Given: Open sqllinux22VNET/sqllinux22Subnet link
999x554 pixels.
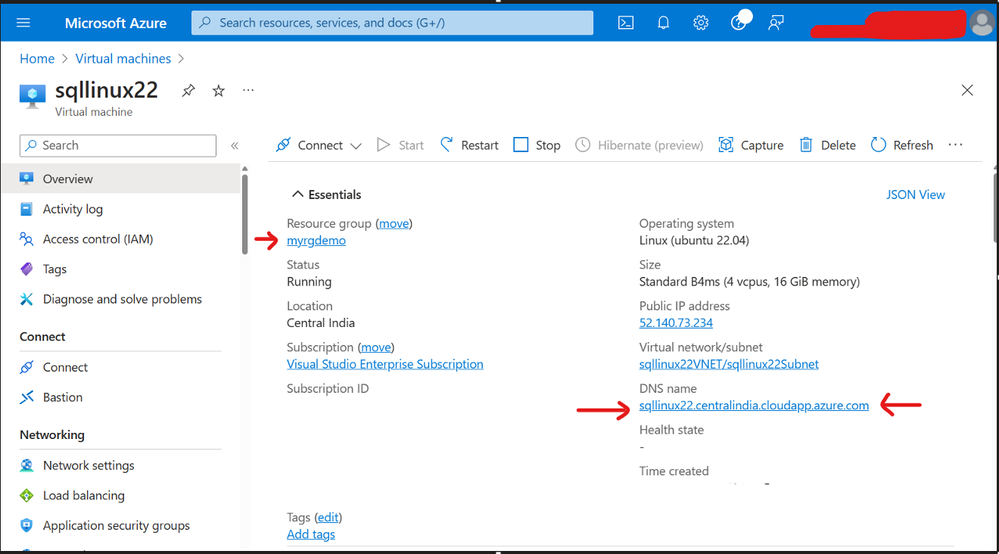Looking at the screenshot, I should click(729, 364).
